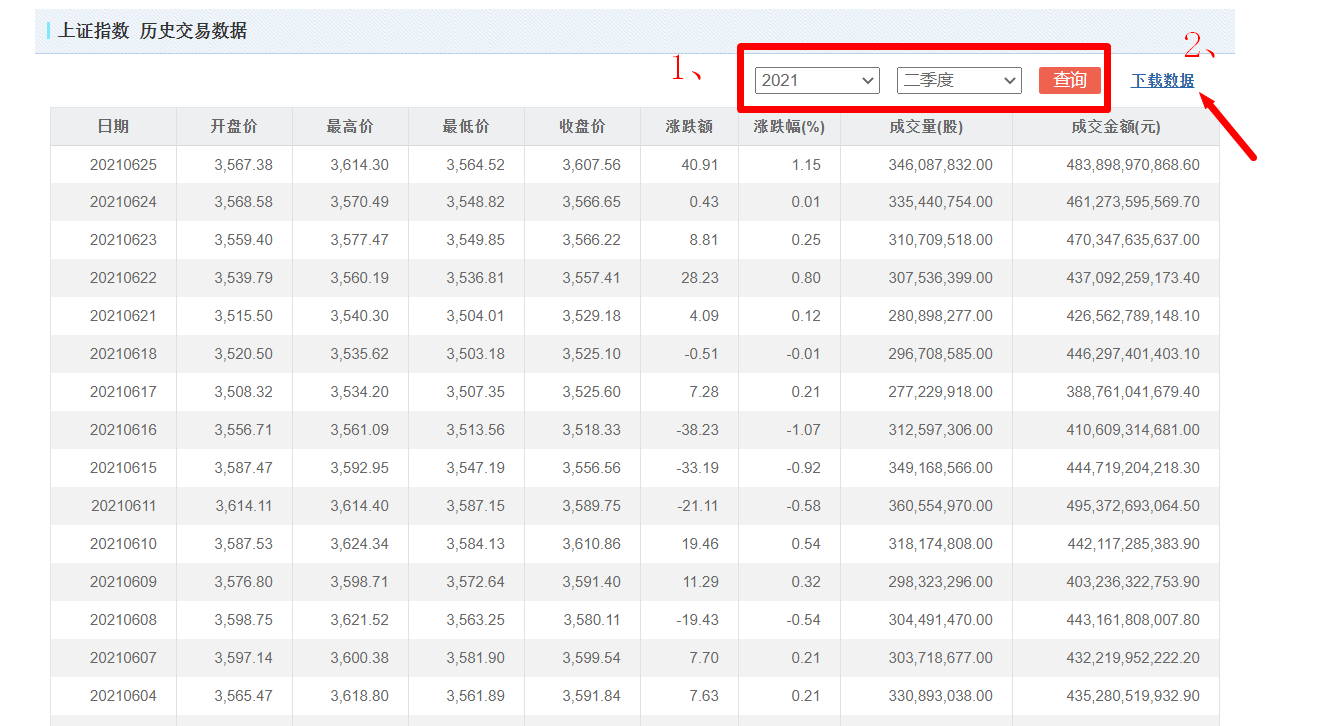Viewport: 1335px width, 726px height.
Task: Click the 涨跌幅(%) column header
Action: (789, 127)
